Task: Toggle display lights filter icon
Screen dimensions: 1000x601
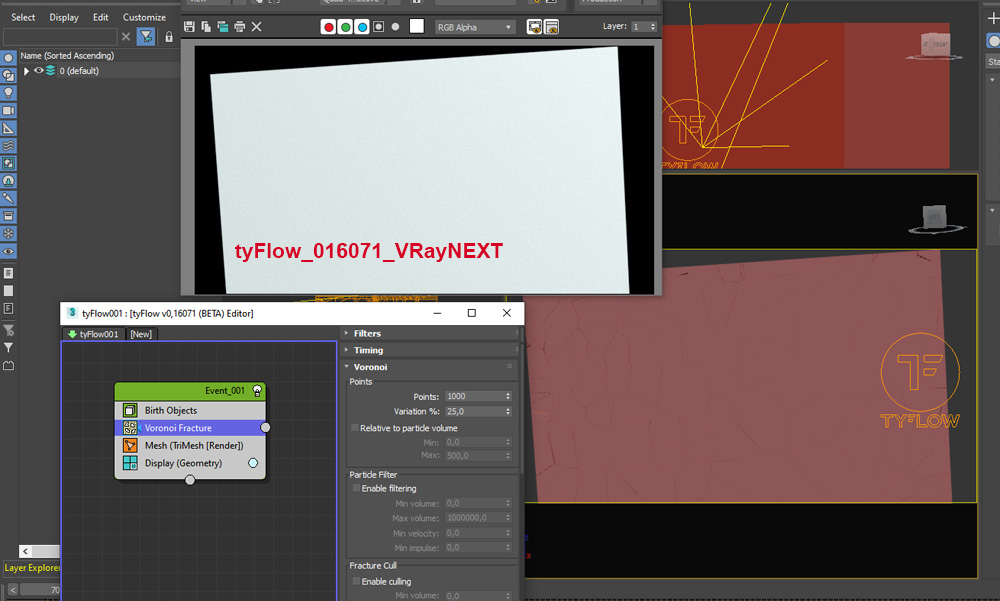Action: (8, 93)
